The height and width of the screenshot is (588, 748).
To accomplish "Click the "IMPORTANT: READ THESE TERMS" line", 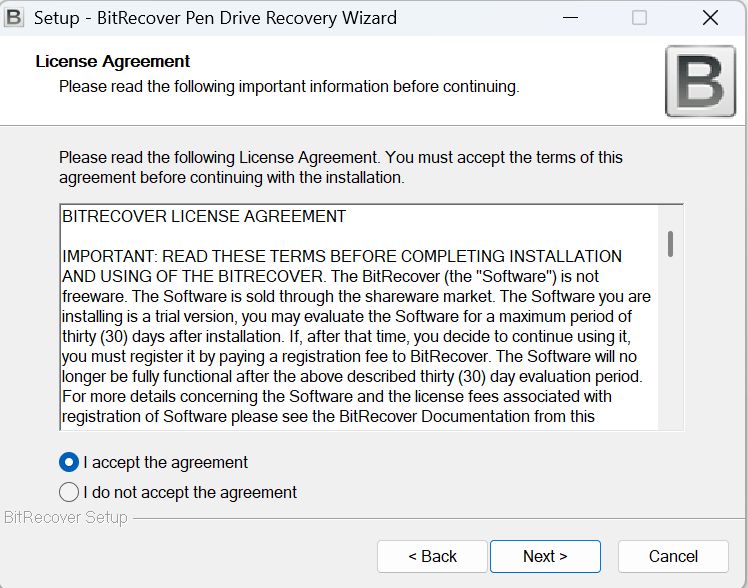I will 341,256.
